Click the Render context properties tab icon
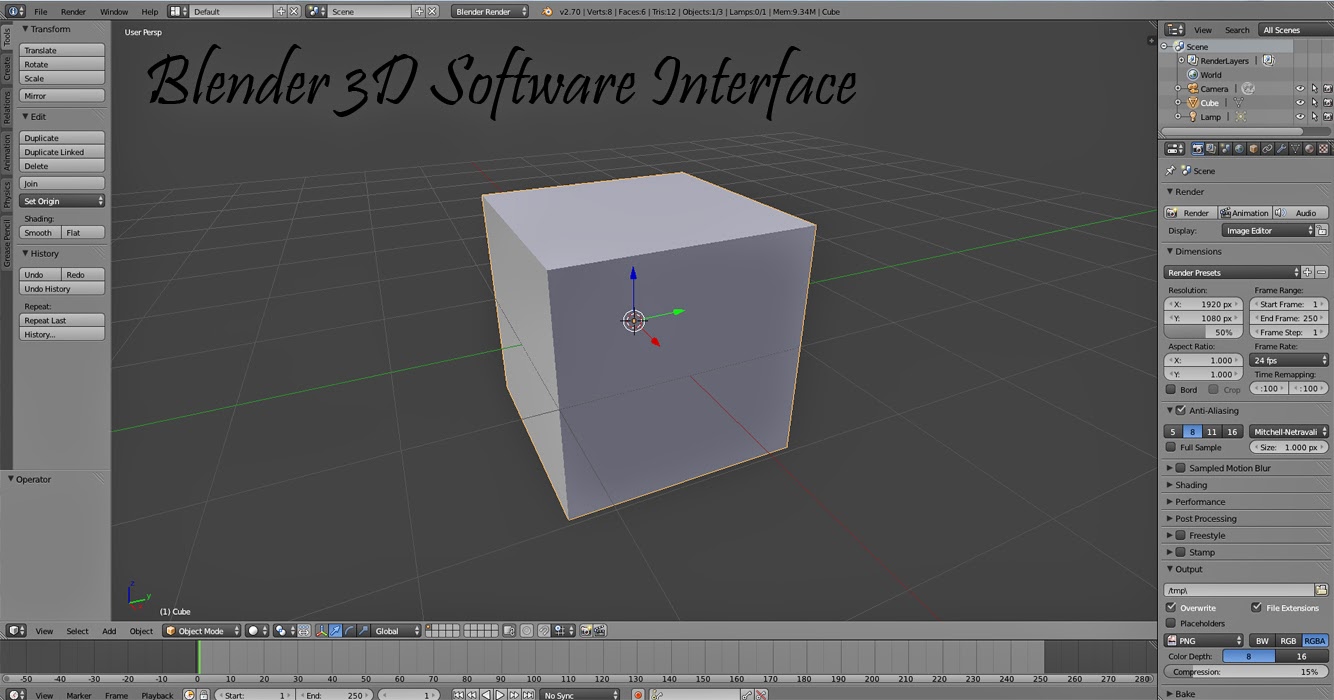1334x700 pixels. pyautogui.click(x=1197, y=149)
